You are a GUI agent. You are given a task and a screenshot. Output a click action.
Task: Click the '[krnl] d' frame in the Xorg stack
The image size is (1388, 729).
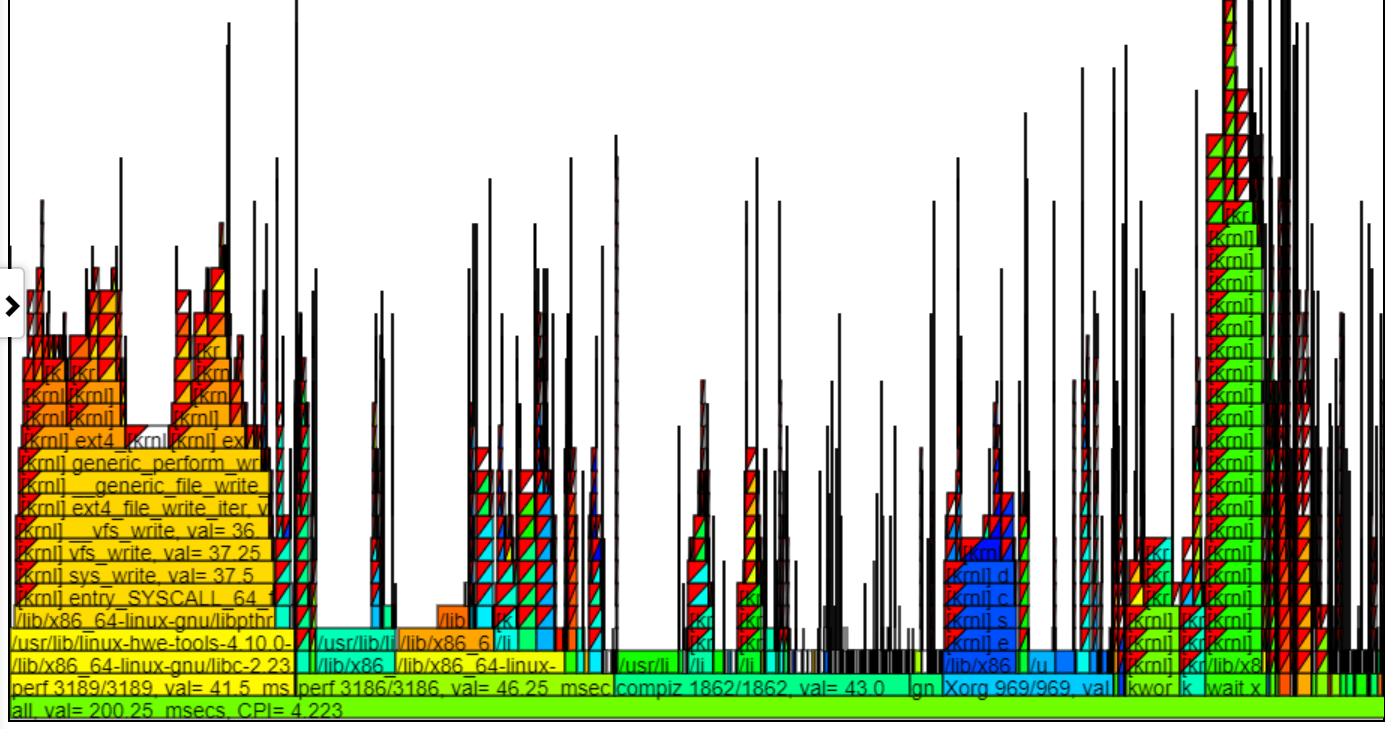[x=979, y=574]
